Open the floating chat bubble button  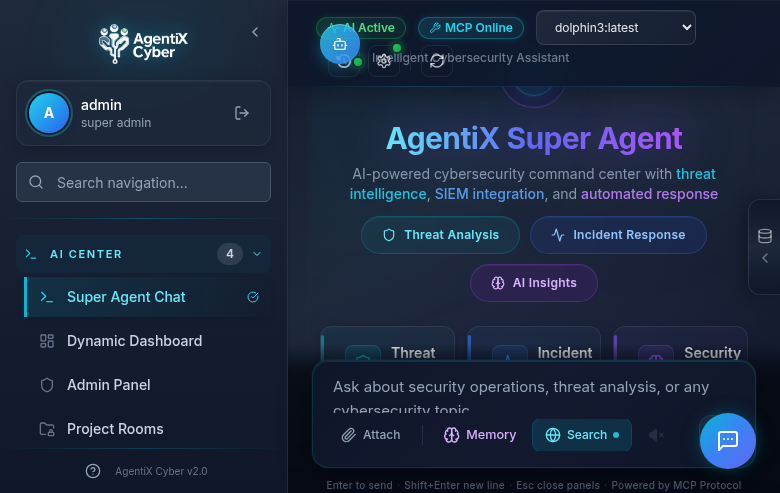(x=727, y=441)
